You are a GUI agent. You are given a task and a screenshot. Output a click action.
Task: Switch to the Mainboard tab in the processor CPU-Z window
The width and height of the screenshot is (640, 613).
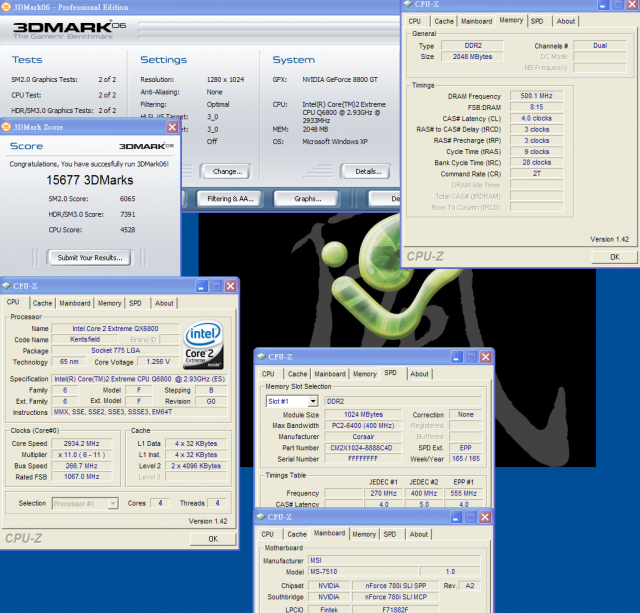tap(75, 303)
